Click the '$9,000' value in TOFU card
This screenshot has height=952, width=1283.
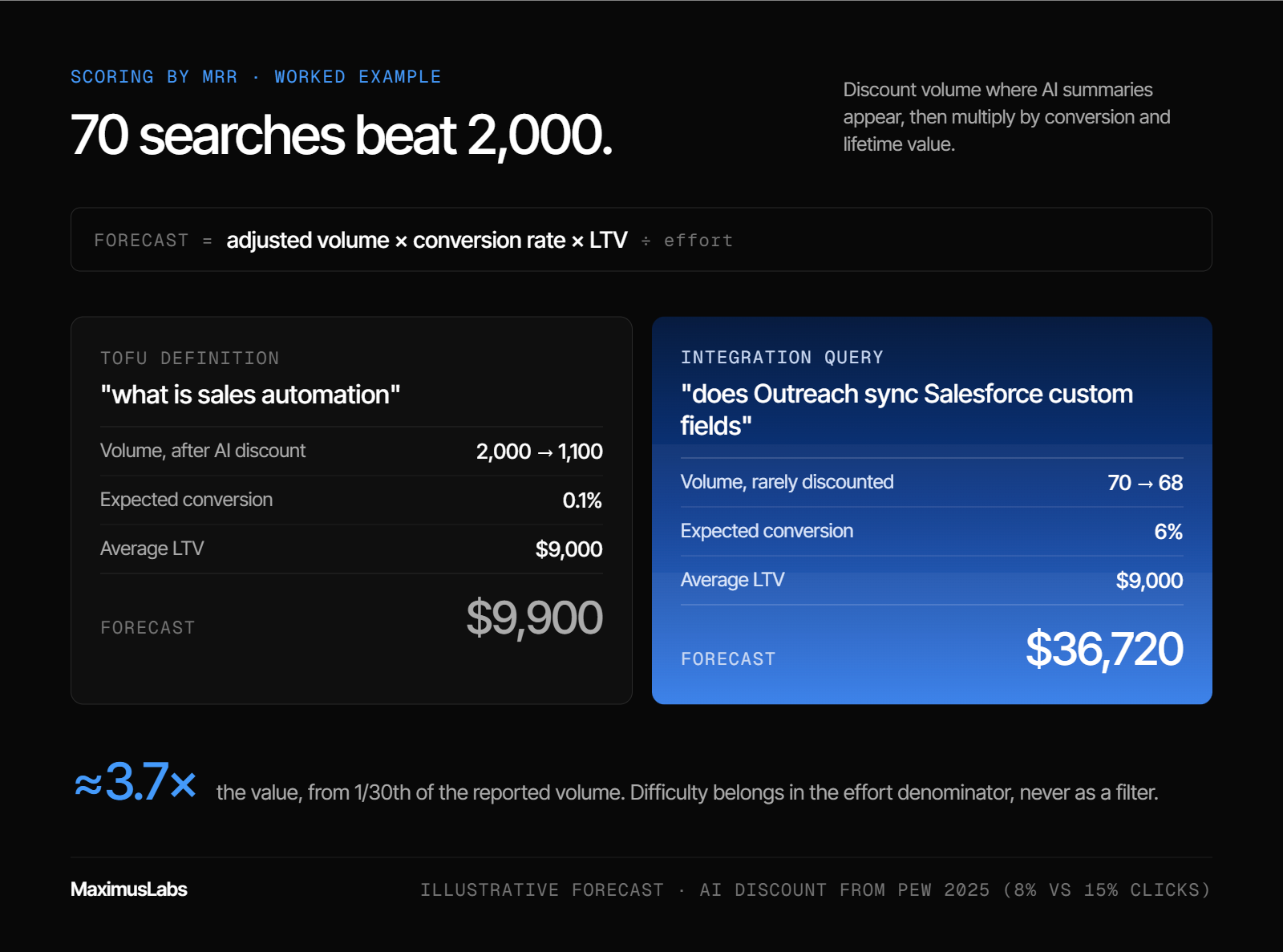(569, 549)
